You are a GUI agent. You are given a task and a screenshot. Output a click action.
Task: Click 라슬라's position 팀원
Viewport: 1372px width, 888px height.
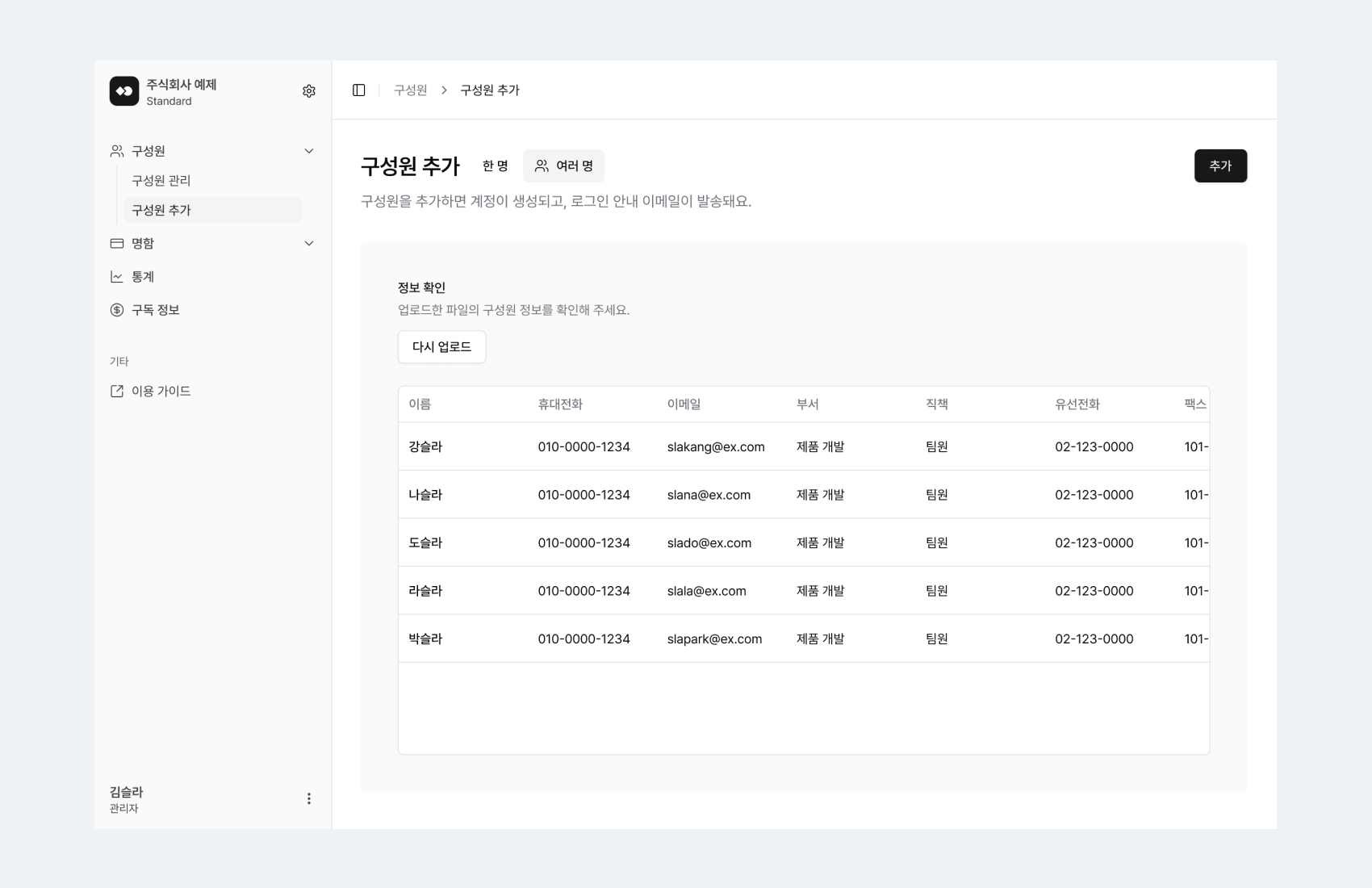pyautogui.click(x=937, y=591)
